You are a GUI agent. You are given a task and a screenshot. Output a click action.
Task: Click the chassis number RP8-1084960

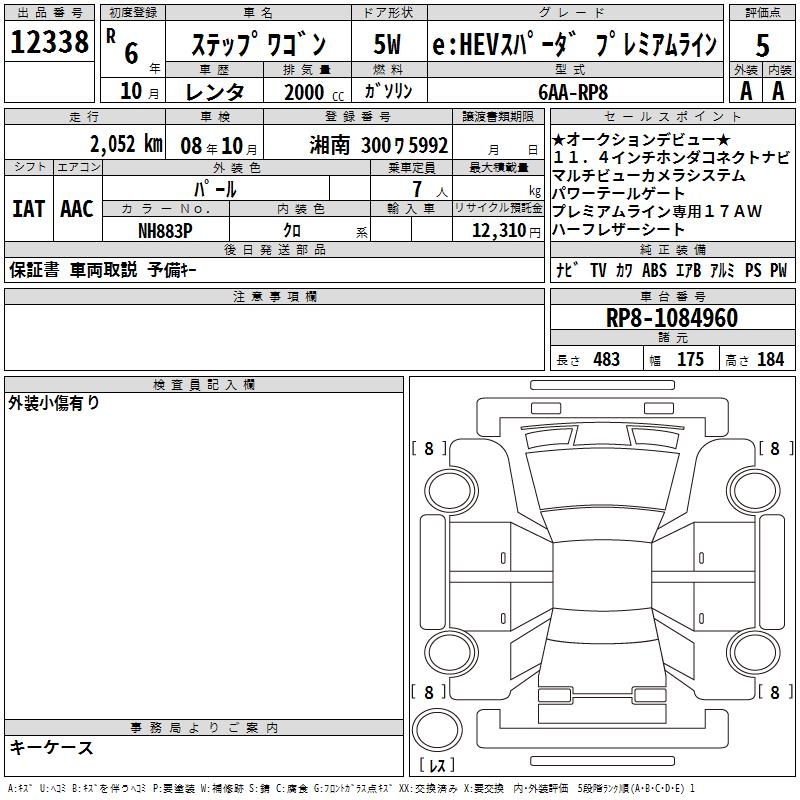672,317
